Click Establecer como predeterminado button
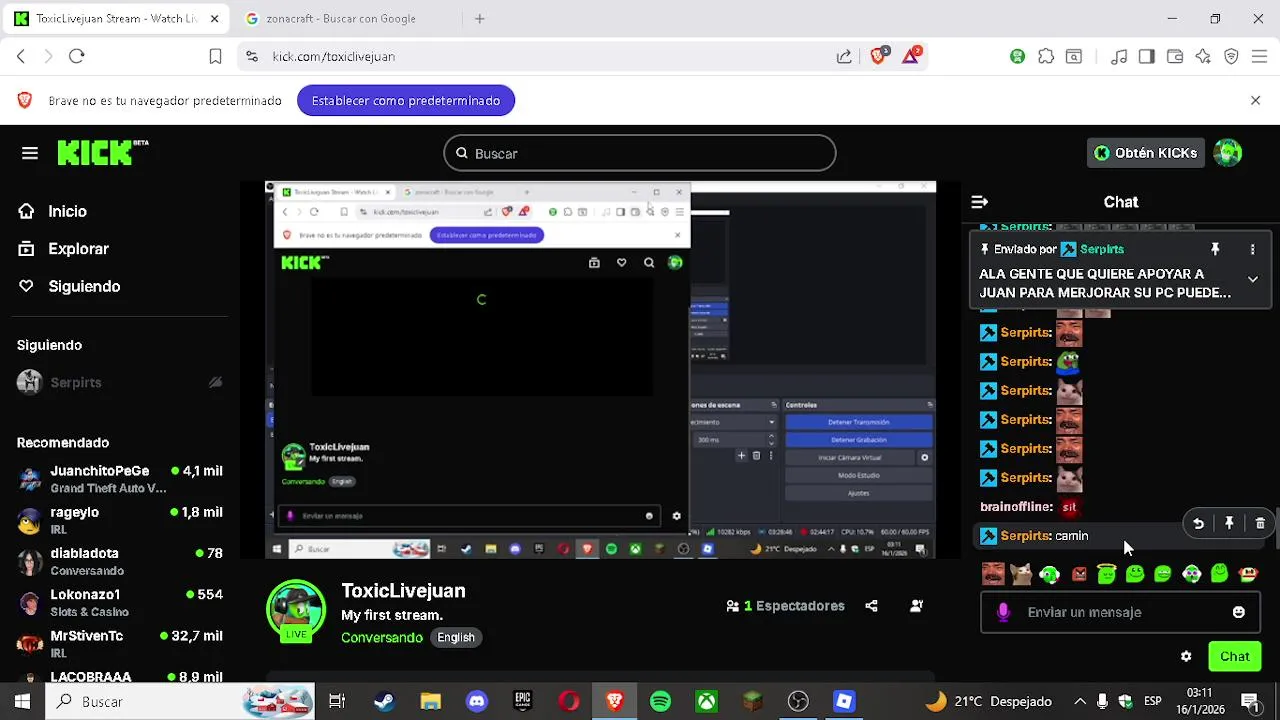The width and height of the screenshot is (1280, 720). [406, 100]
